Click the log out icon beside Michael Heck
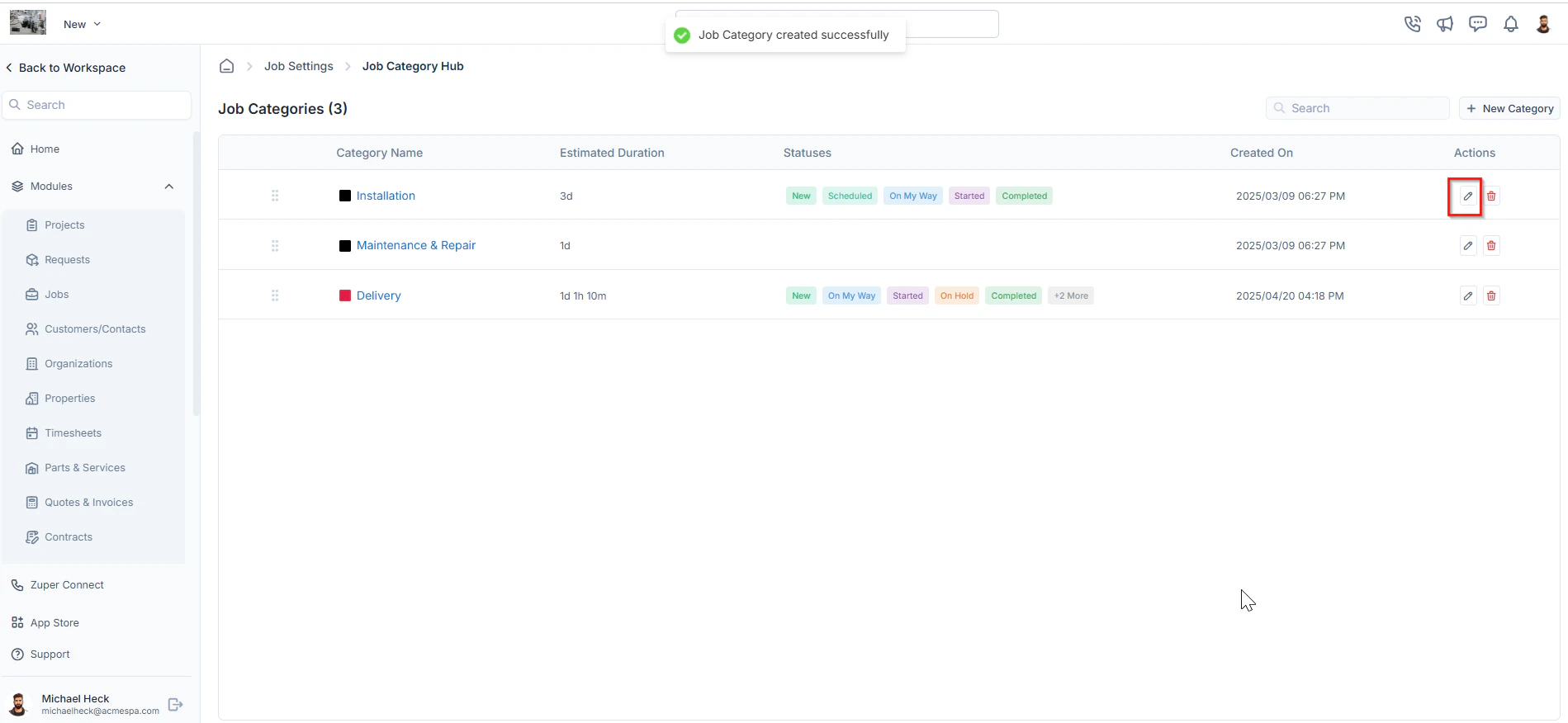Image resolution: width=1568 pixels, height=723 pixels. 175,704
